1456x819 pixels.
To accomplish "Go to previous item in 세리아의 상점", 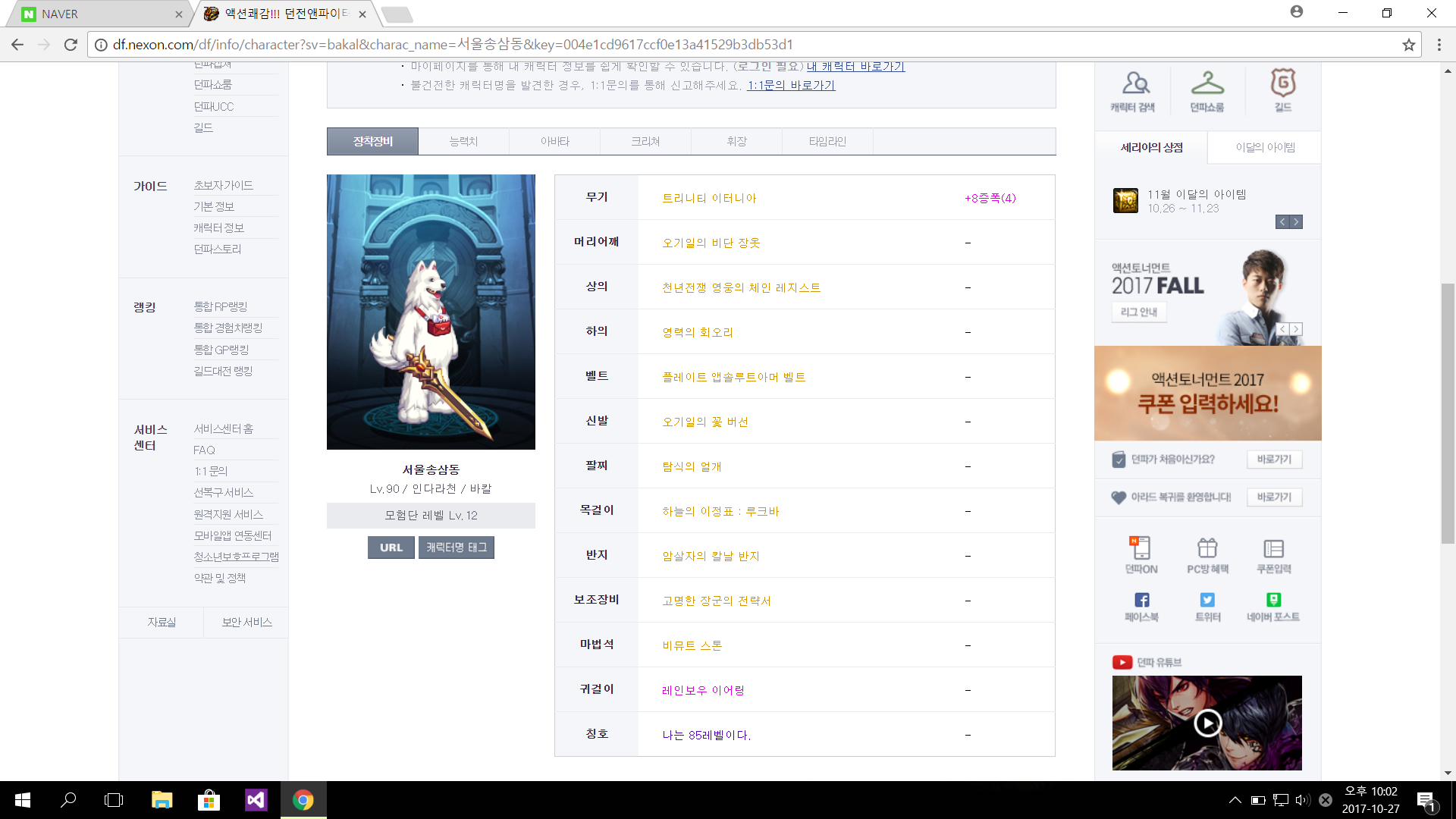I will point(1282,222).
